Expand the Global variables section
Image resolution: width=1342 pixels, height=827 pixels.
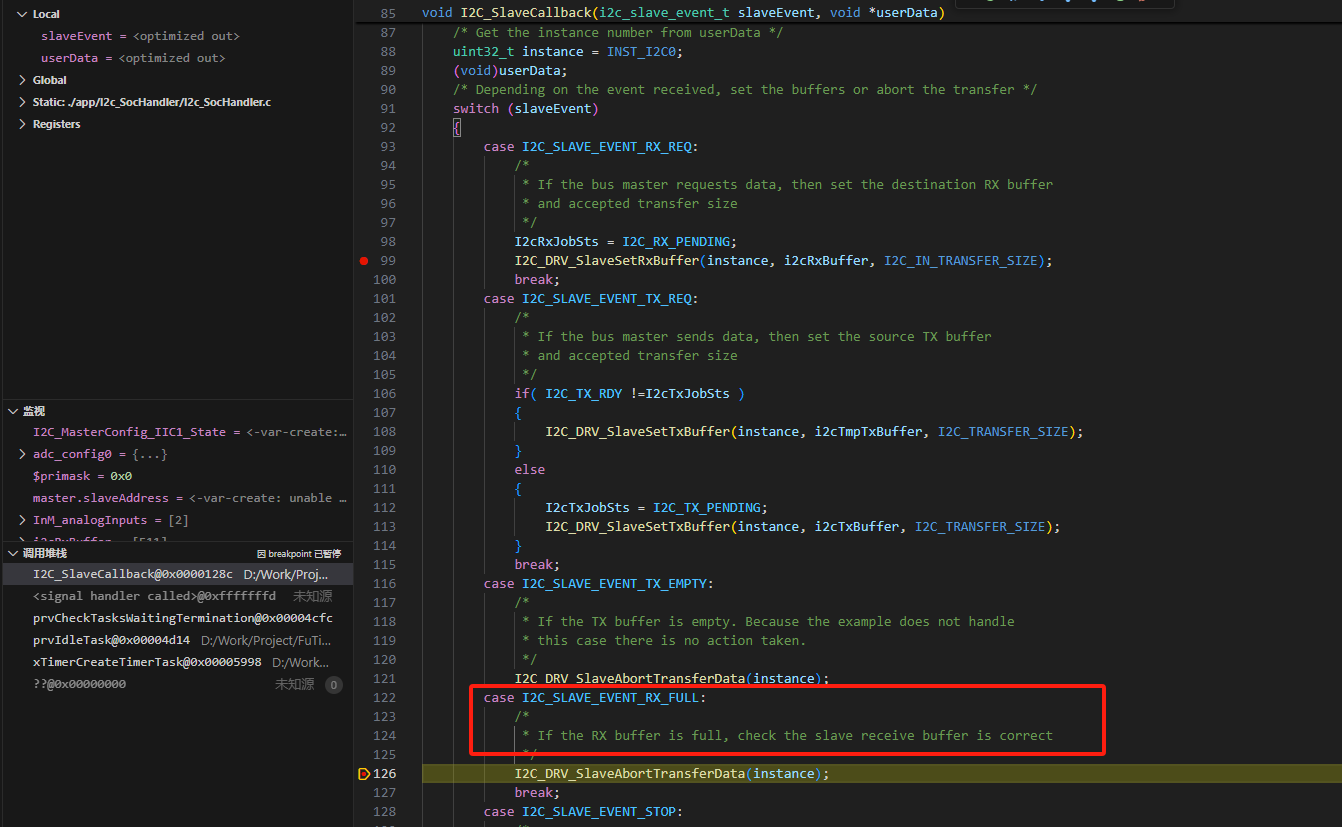coord(23,80)
